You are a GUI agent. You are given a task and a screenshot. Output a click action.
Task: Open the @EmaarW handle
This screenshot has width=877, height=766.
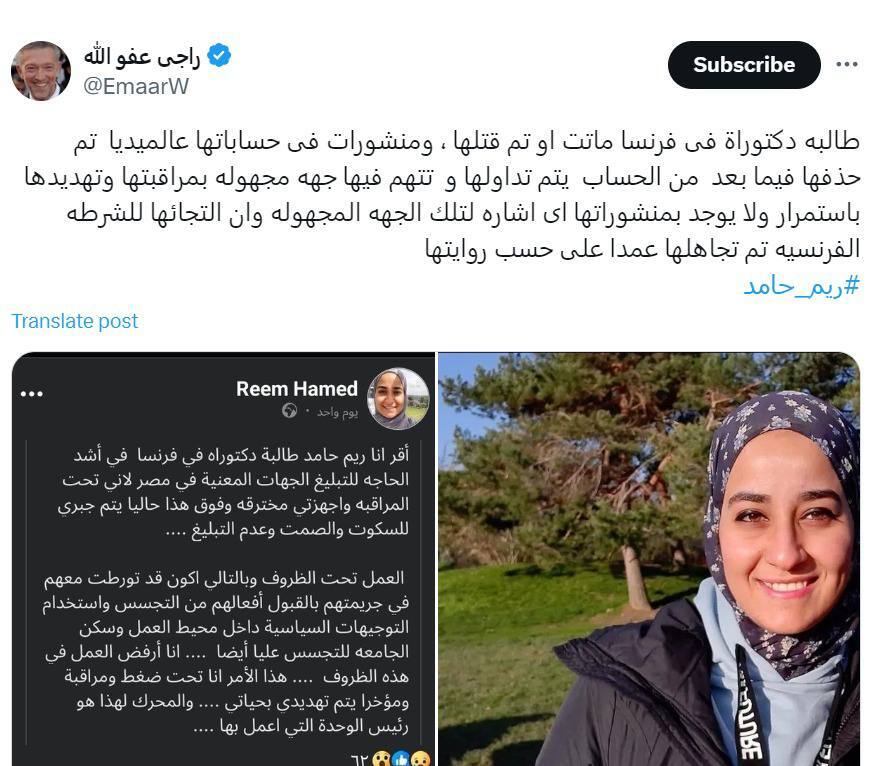[x=136, y=87]
